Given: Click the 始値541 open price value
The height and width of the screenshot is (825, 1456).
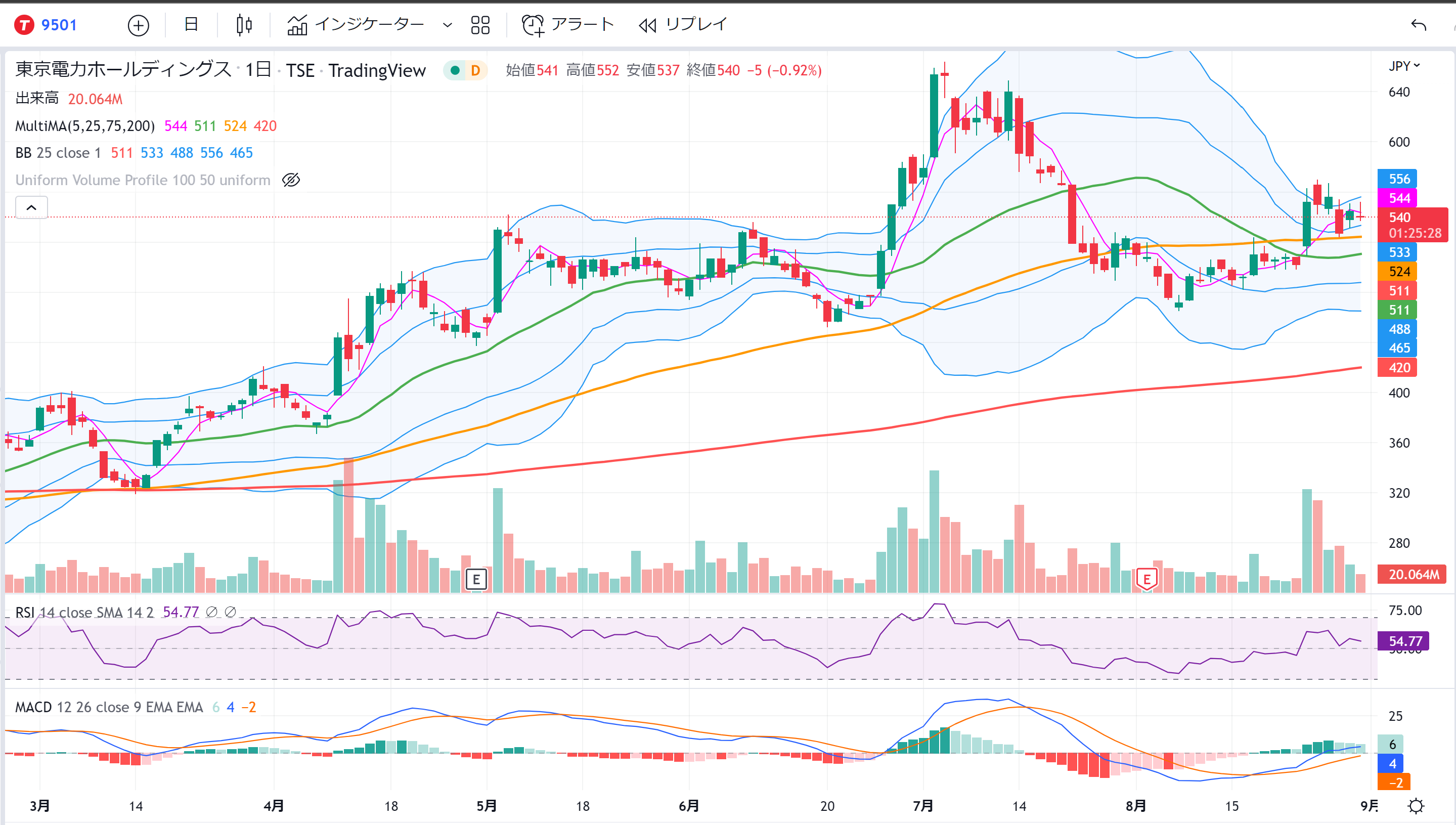Looking at the screenshot, I should [532, 70].
